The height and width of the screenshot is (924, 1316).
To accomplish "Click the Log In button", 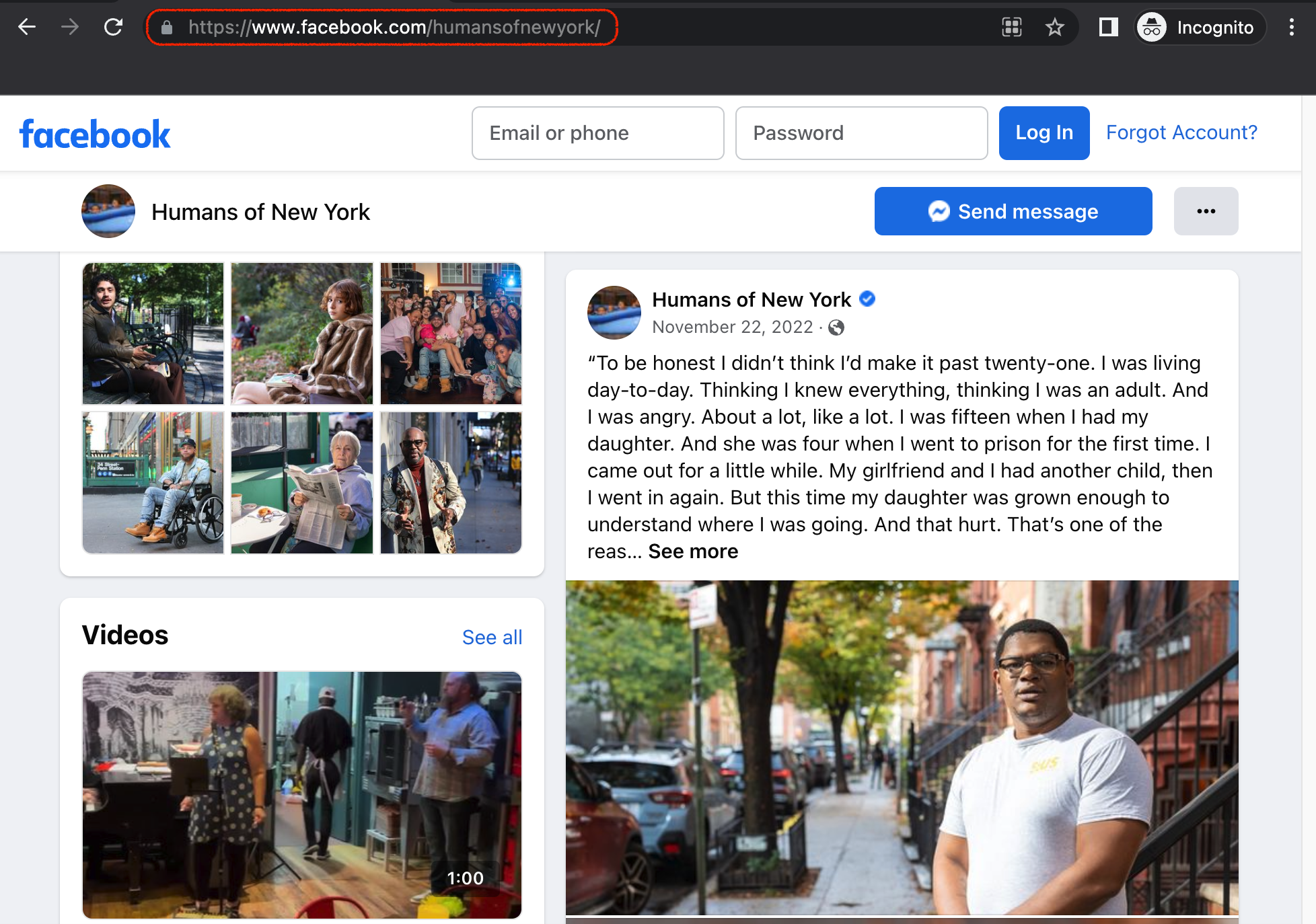I will (x=1044, y=133).
